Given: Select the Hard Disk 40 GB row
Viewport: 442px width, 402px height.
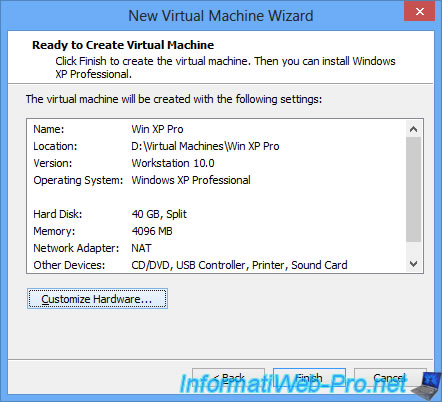Looking at the screenshot, I should pyautogui.click(x=216, y=214).
